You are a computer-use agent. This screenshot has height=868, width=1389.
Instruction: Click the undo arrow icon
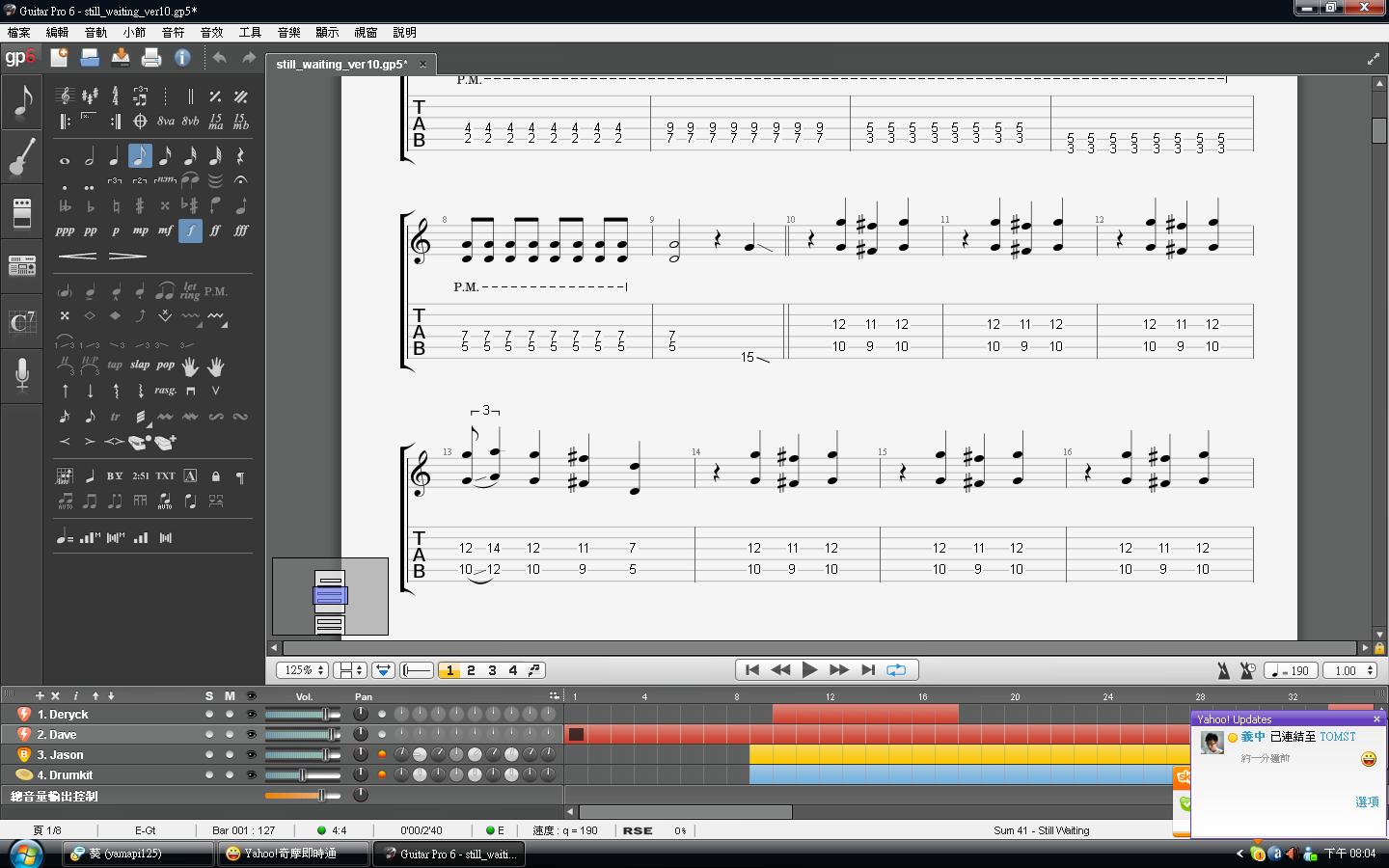pyautogui.click(x=220, y=58)
